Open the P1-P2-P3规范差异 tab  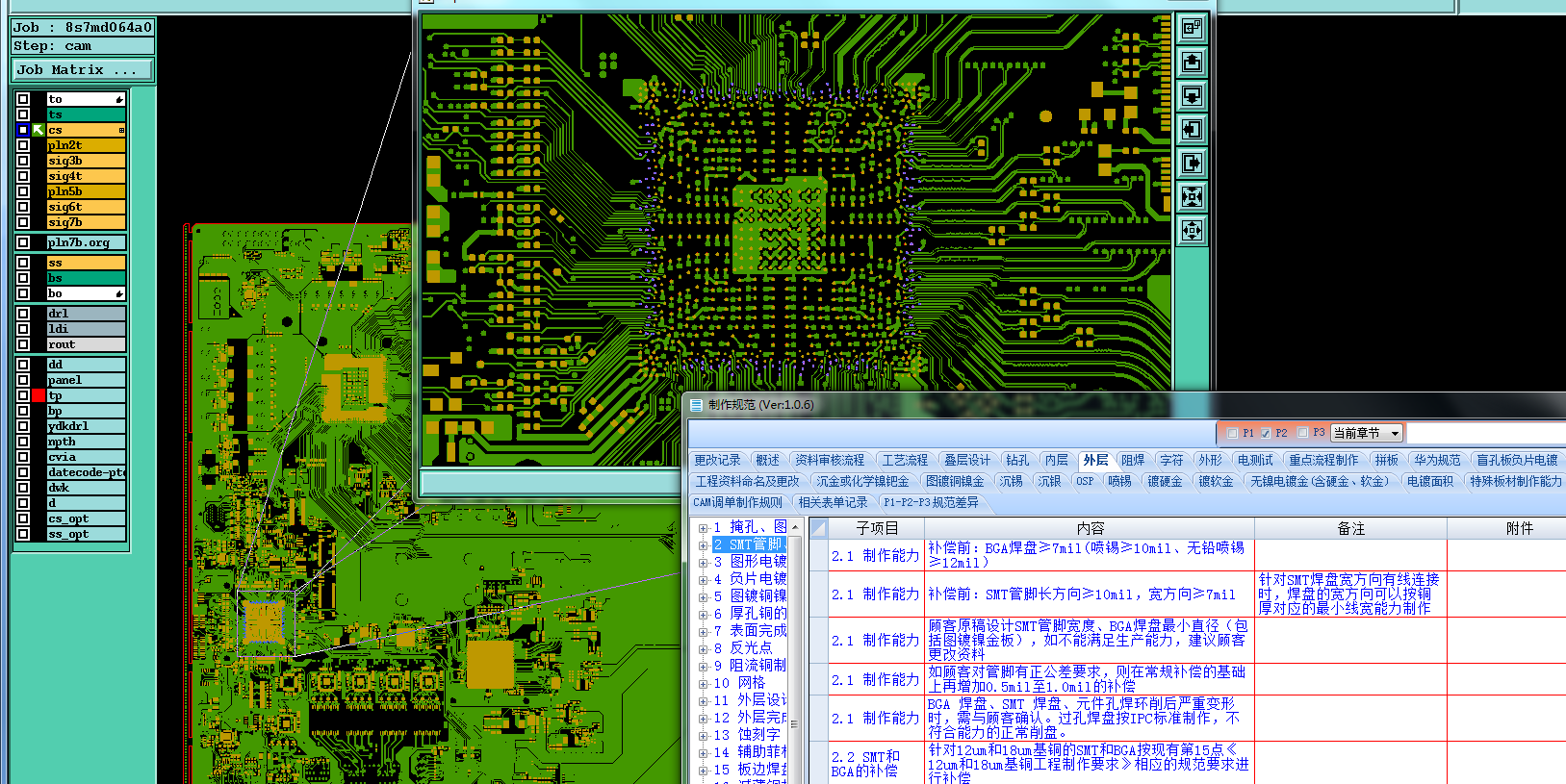tap(931, 503)
